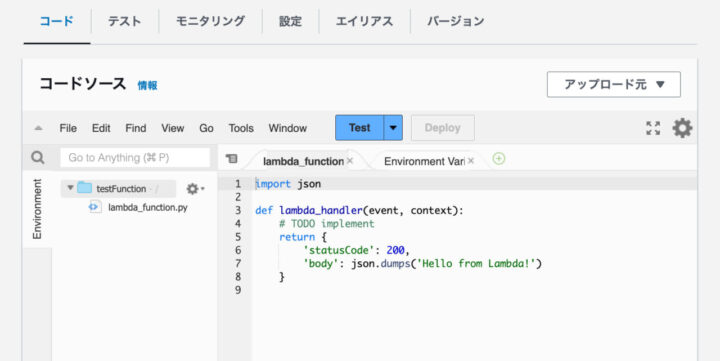Close the lambda_function editor tab

pos(350,161)
